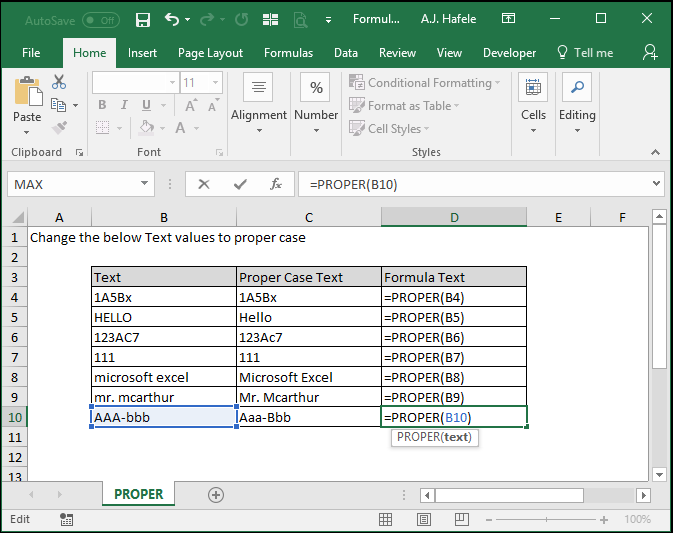Open the Undo history dropdown arrow
673x533 pixels.
tap(188, 19)
